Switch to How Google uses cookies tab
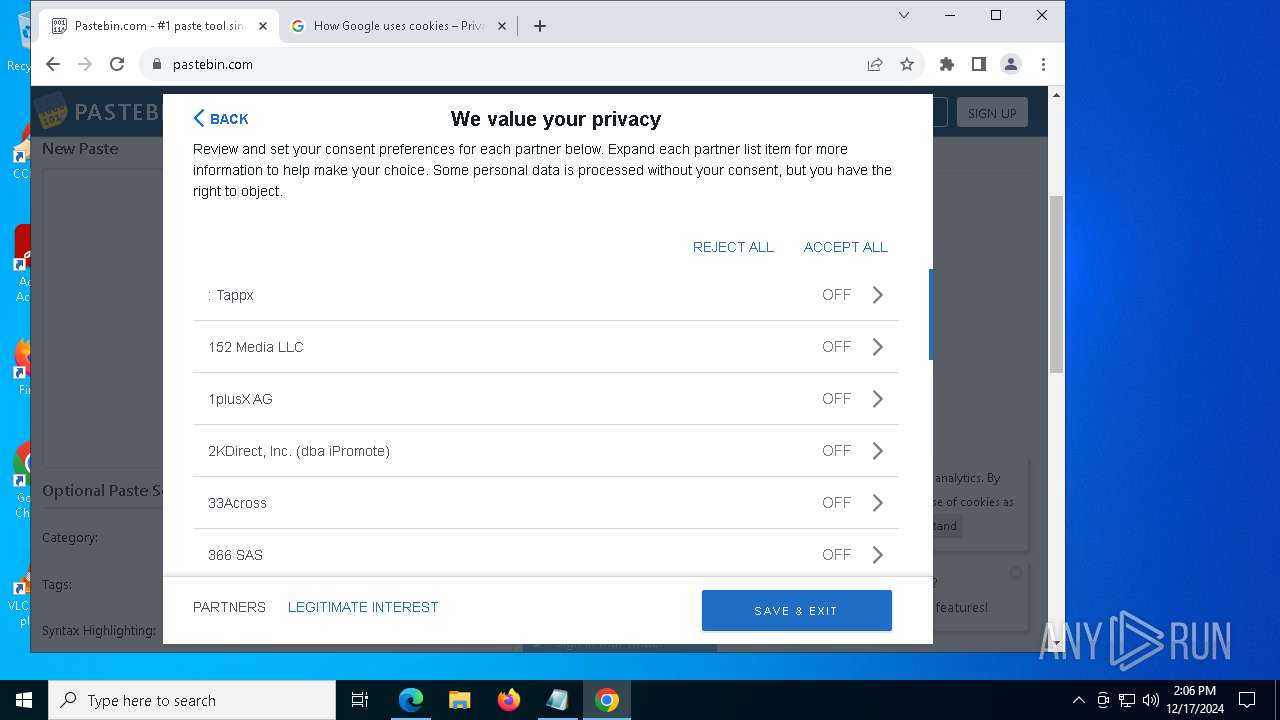The image size is (1280, 720). [x=399, y=26]
